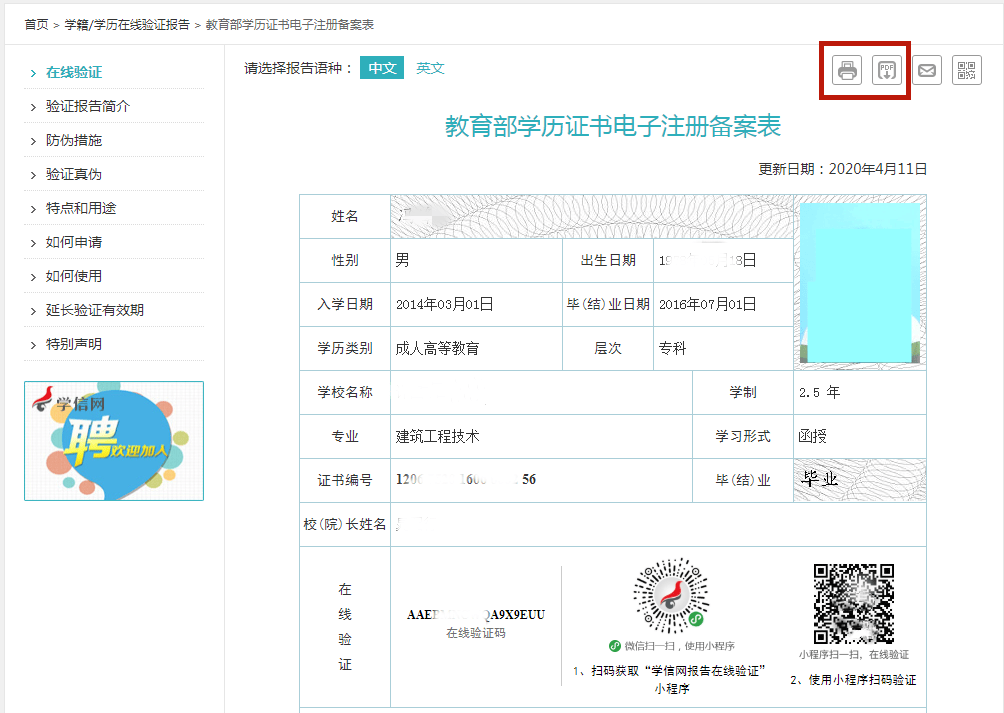Open 验证真伪 sidebar item
Image resolution: width=1004 pixels, height=713 pixels.
coord(74,174)
